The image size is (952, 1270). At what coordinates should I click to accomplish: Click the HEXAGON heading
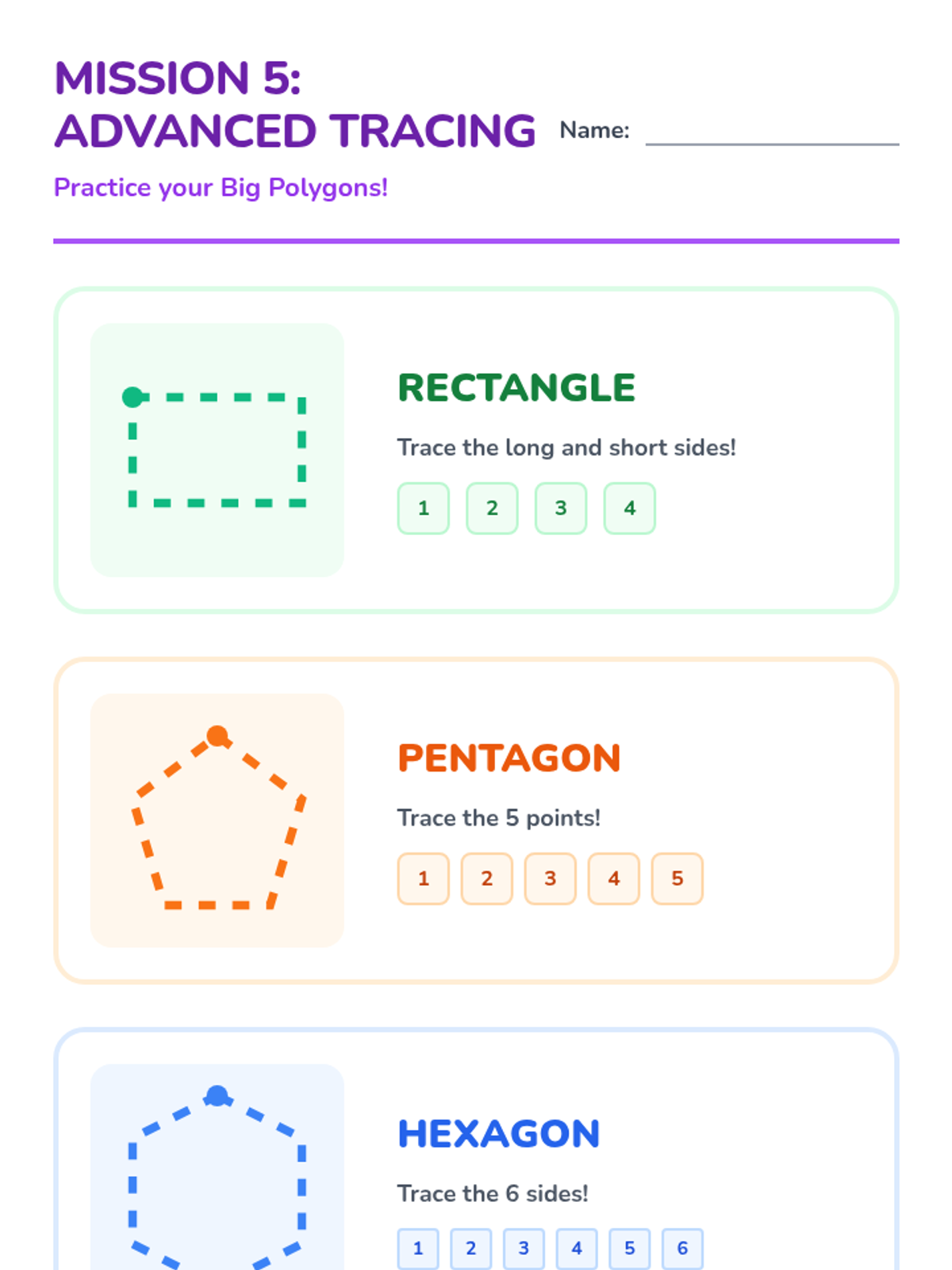click(498, 1133)
